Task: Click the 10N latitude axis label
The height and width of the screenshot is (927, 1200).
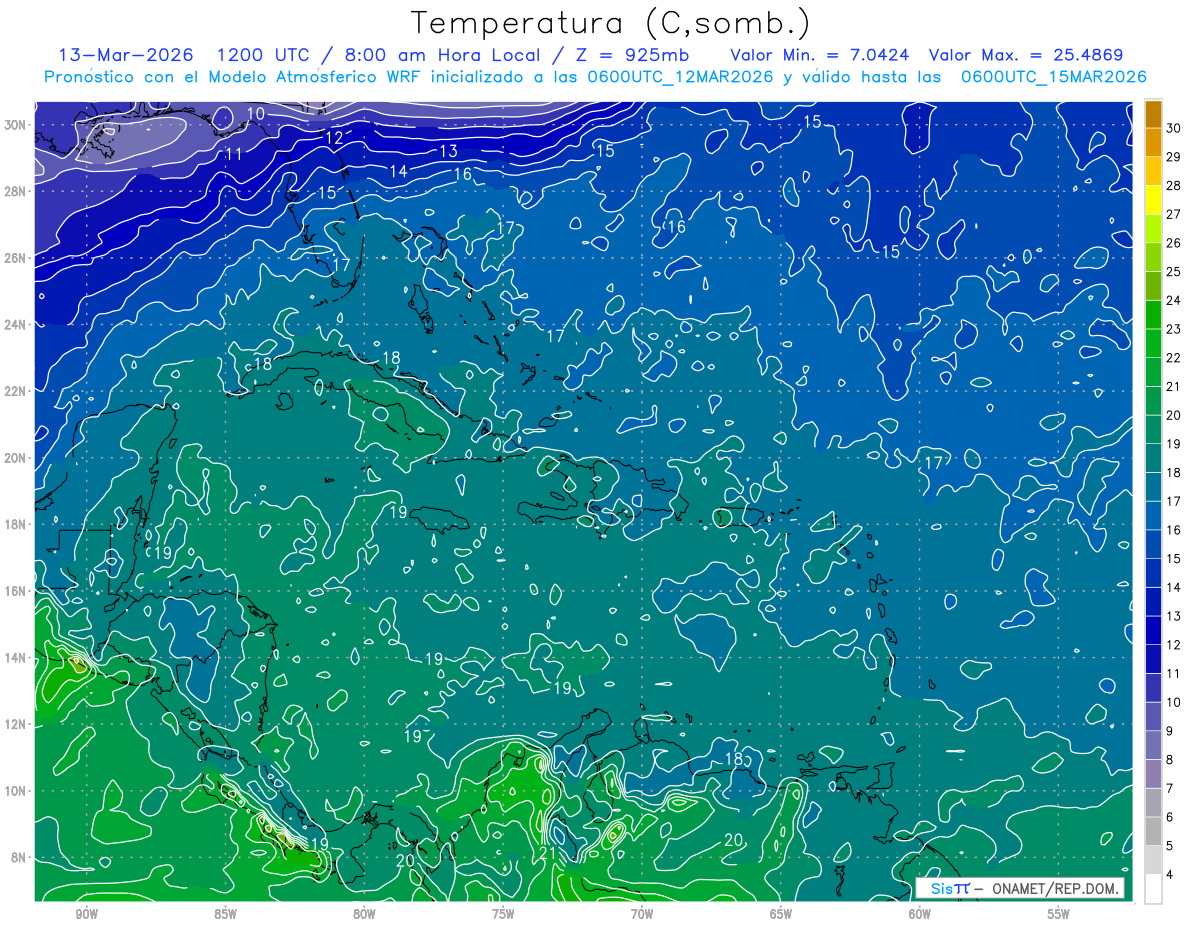Action: 17,791
